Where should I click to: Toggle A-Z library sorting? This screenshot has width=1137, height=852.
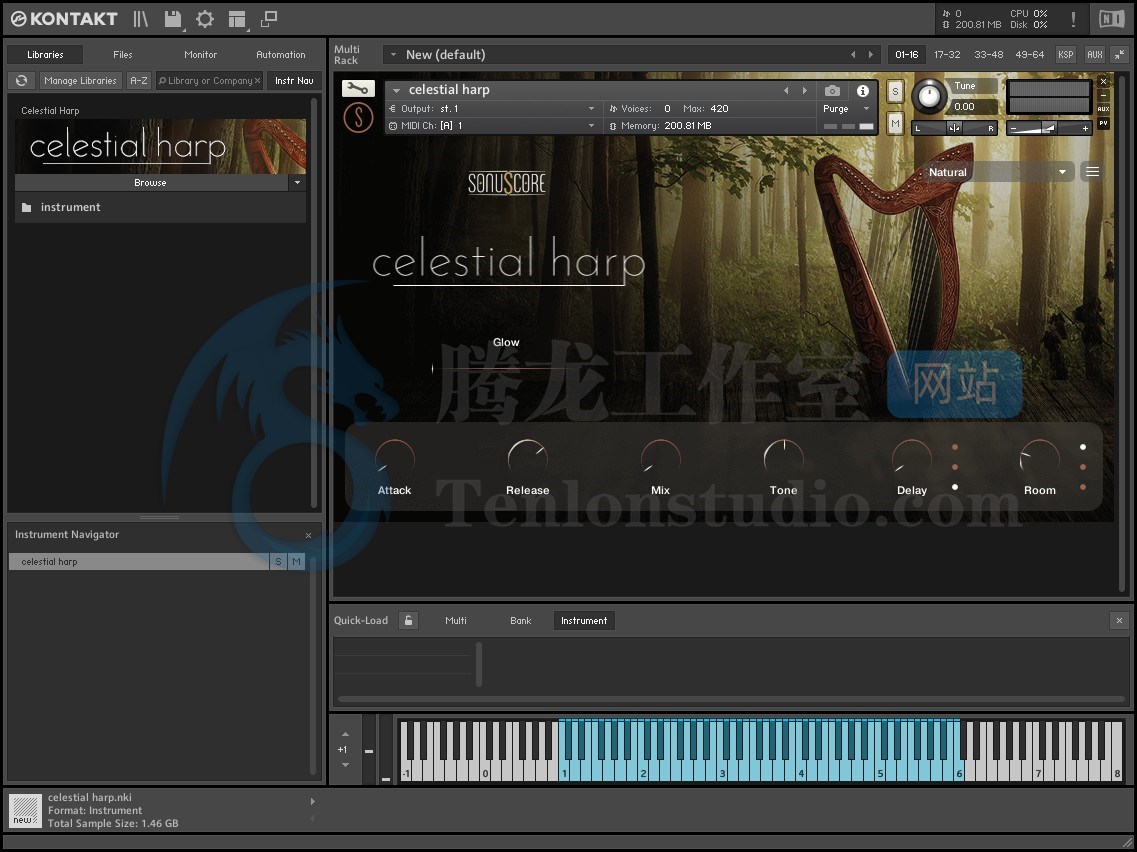[138, 80]
